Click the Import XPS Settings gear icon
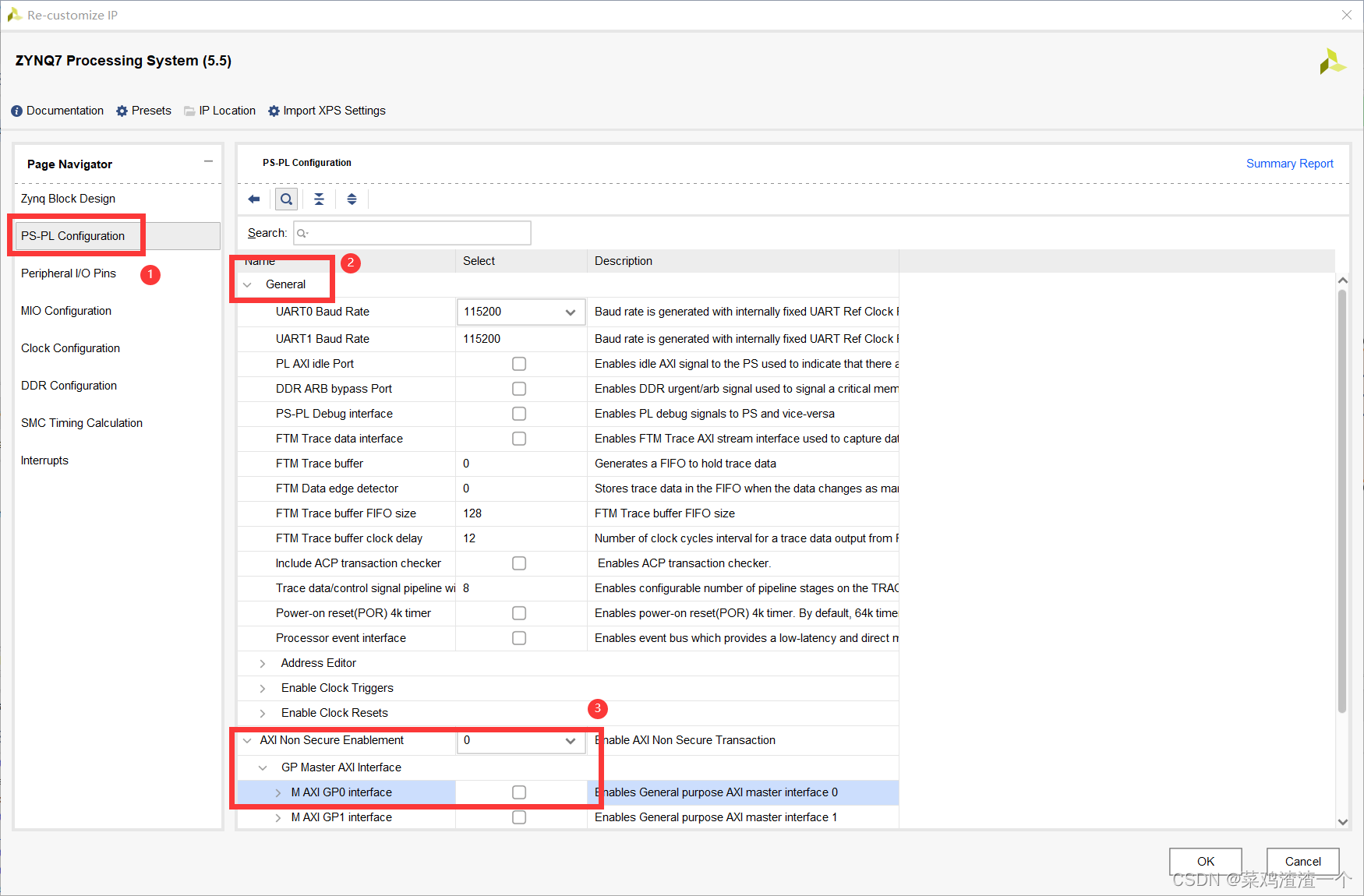Screen dimensions: 1364x896 click(274, 111)
